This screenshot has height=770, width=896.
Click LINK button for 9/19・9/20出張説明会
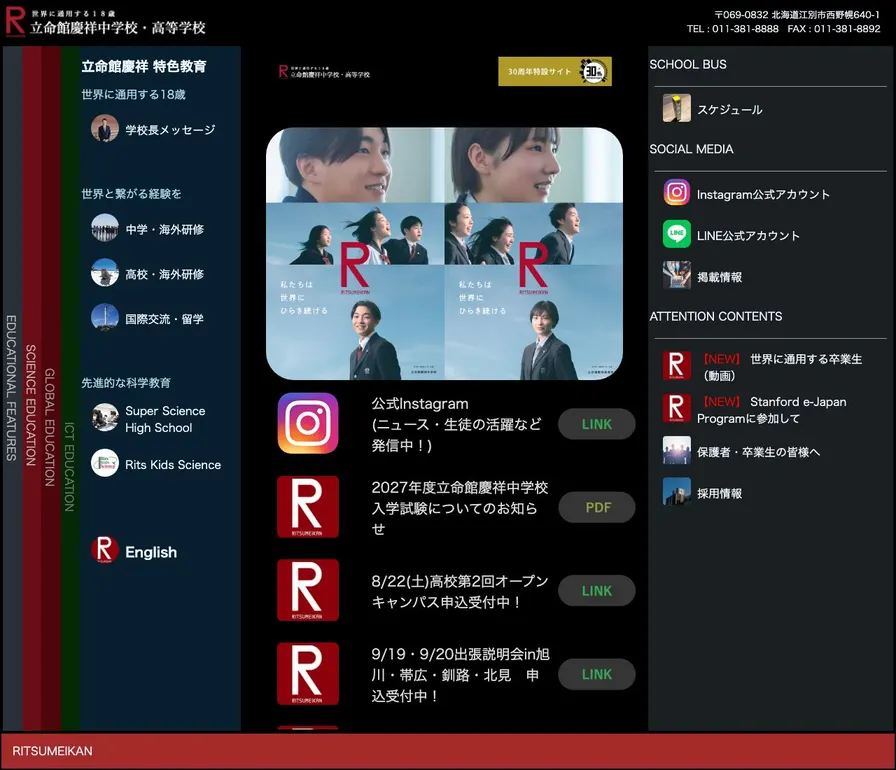coord(597,674)
